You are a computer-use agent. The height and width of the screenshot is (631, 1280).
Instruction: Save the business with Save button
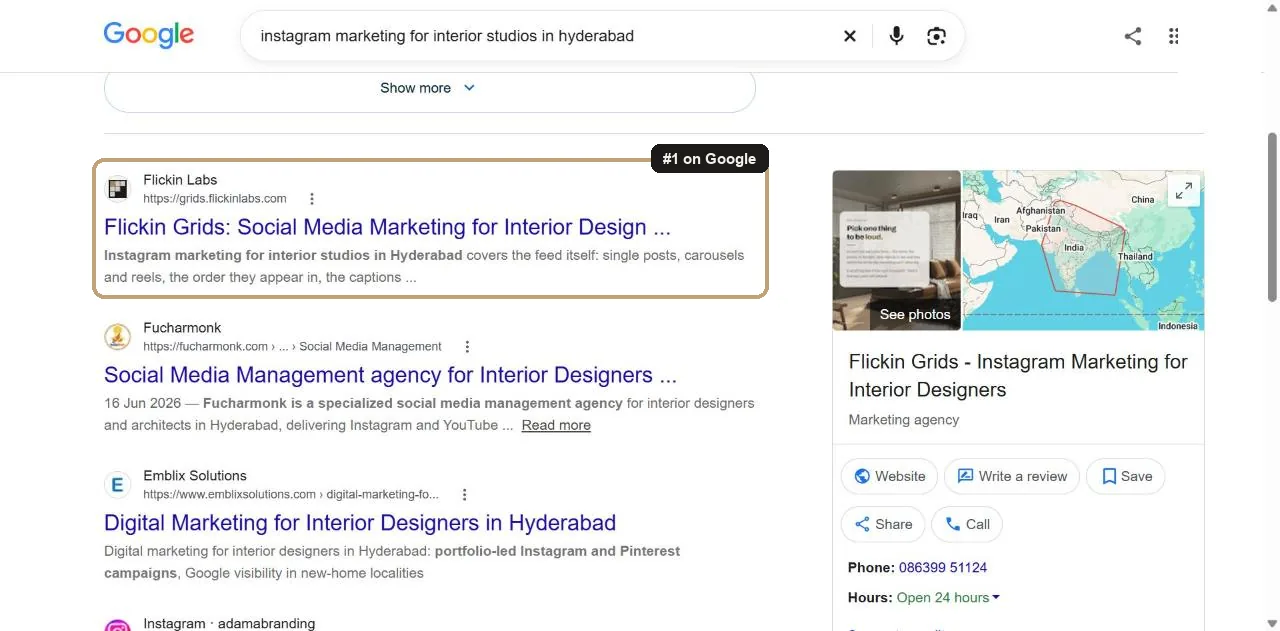click(1126, 476)
